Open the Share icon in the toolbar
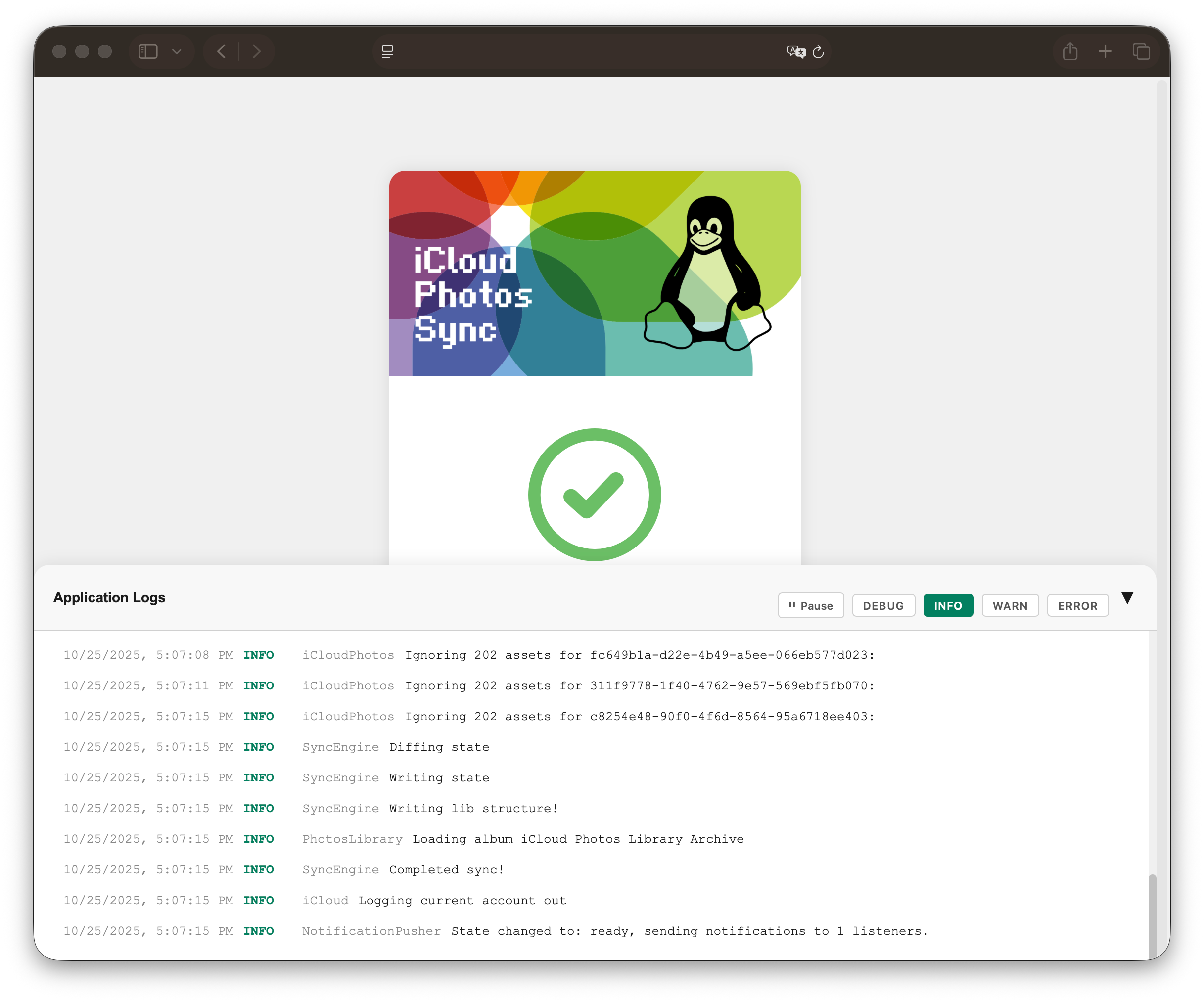The width and height of the screenshot is (1204, 1002). 1070,51
